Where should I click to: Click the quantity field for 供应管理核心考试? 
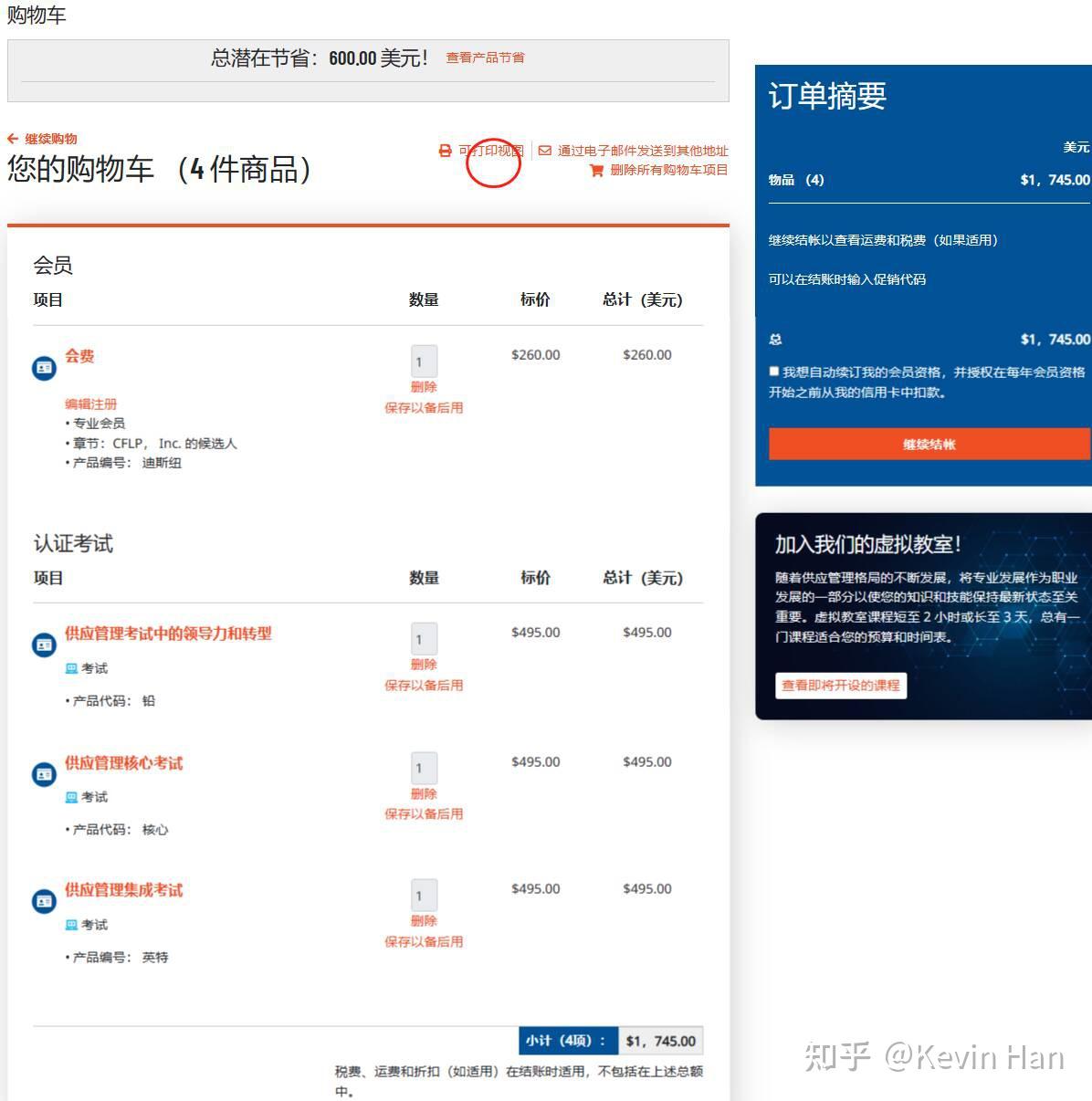coord(424,768)
